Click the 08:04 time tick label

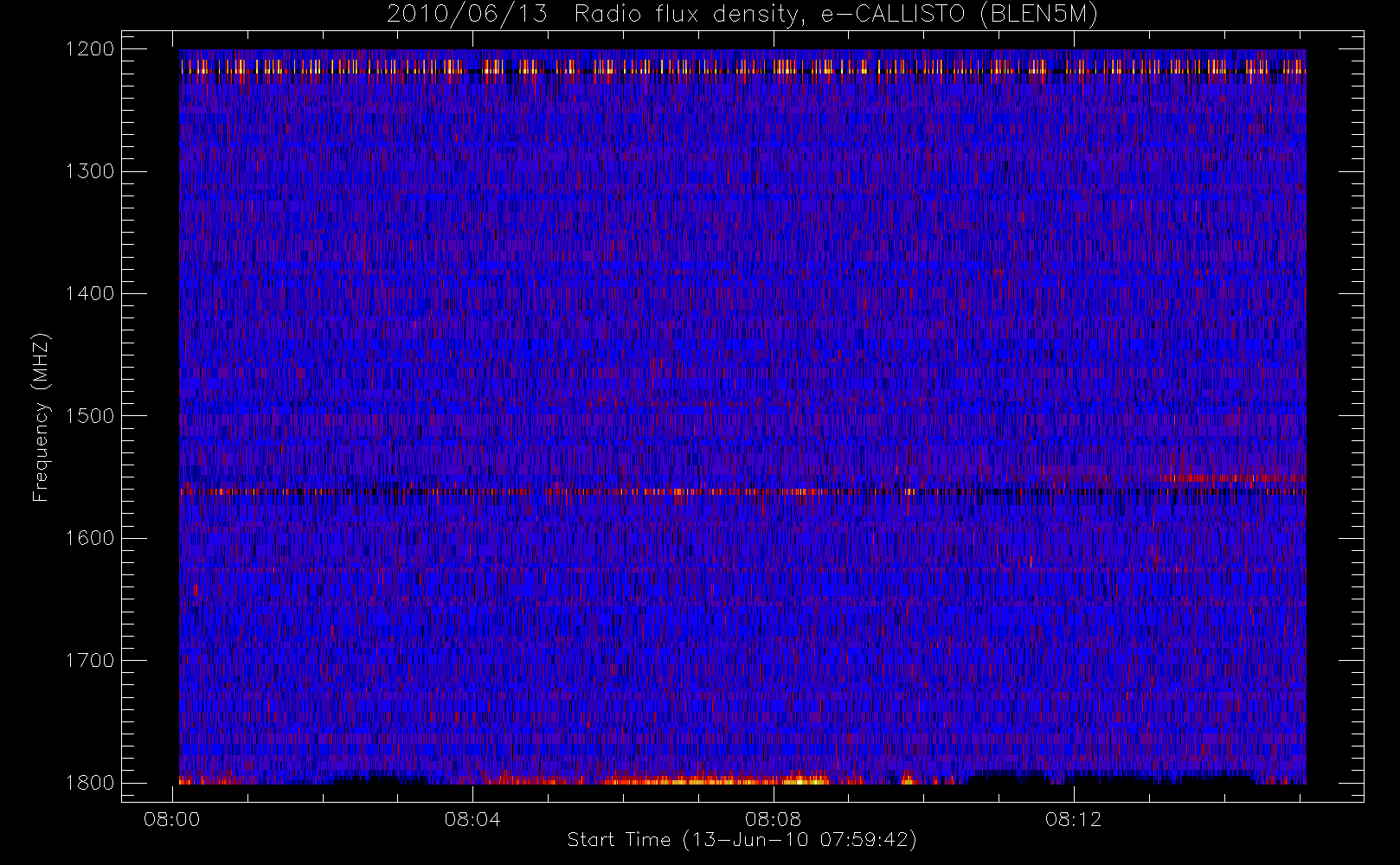(x=472, y=819)
